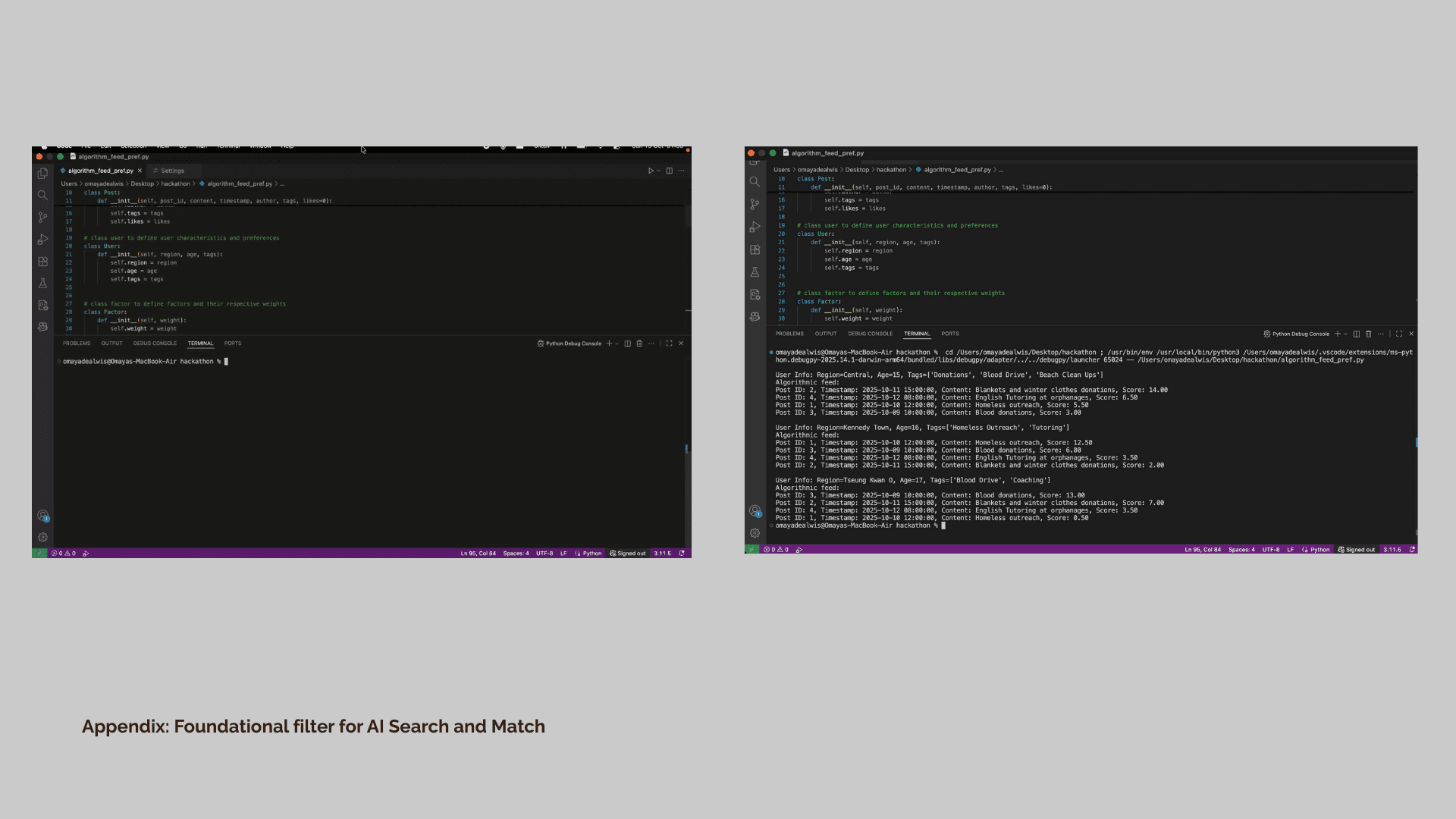
Task: Switch to DEBUG CONSOLE tab in right window
Action: (870, 334)
